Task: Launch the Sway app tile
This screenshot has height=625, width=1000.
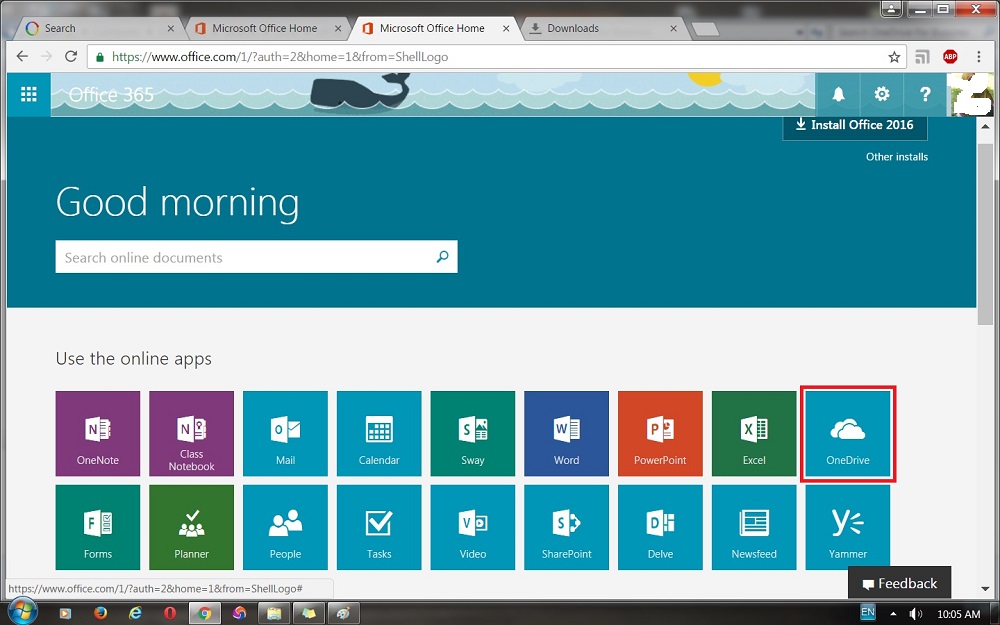Action: tap(472, 433)
